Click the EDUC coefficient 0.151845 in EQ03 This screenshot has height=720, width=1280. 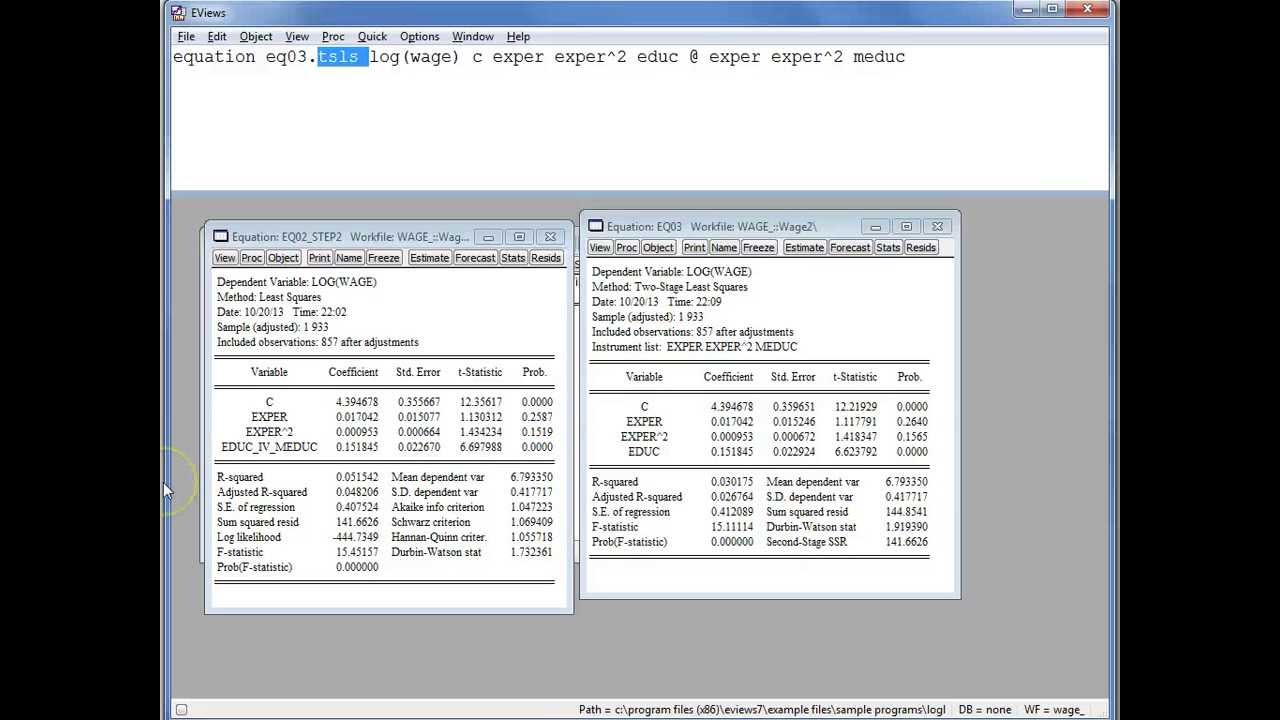coord(732,452)
